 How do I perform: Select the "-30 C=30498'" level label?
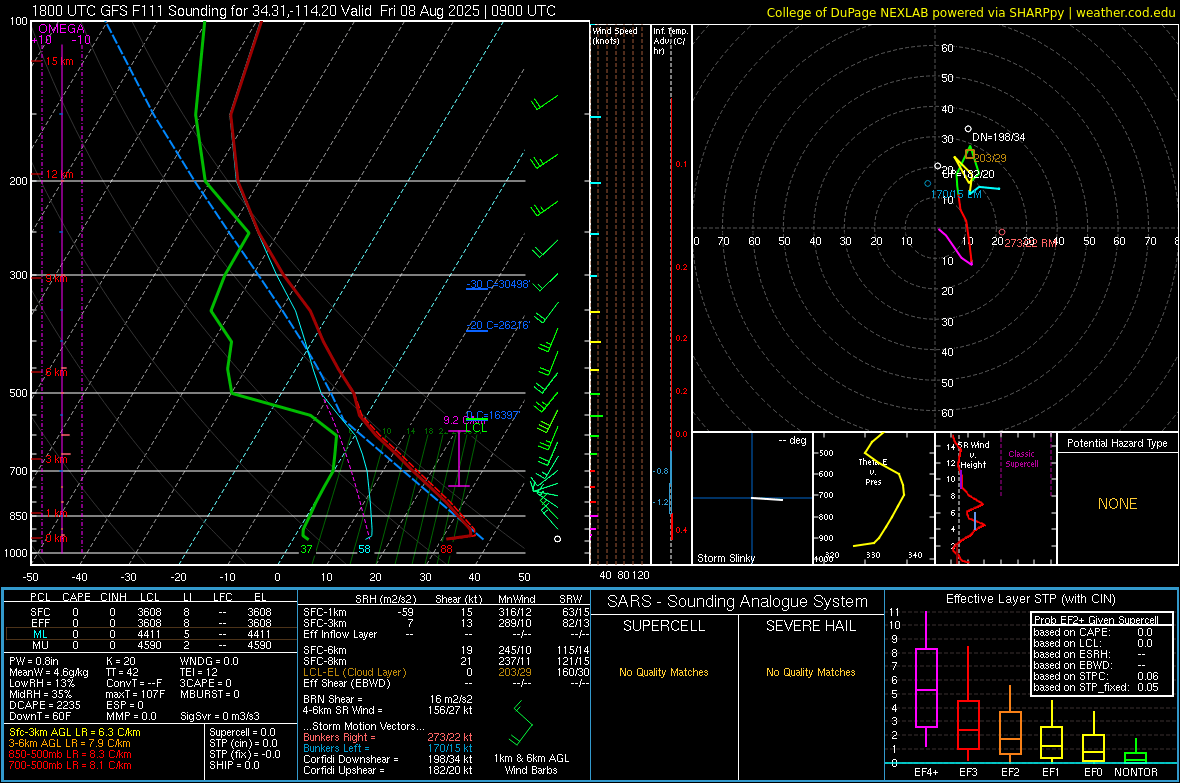tap(498, 285)
